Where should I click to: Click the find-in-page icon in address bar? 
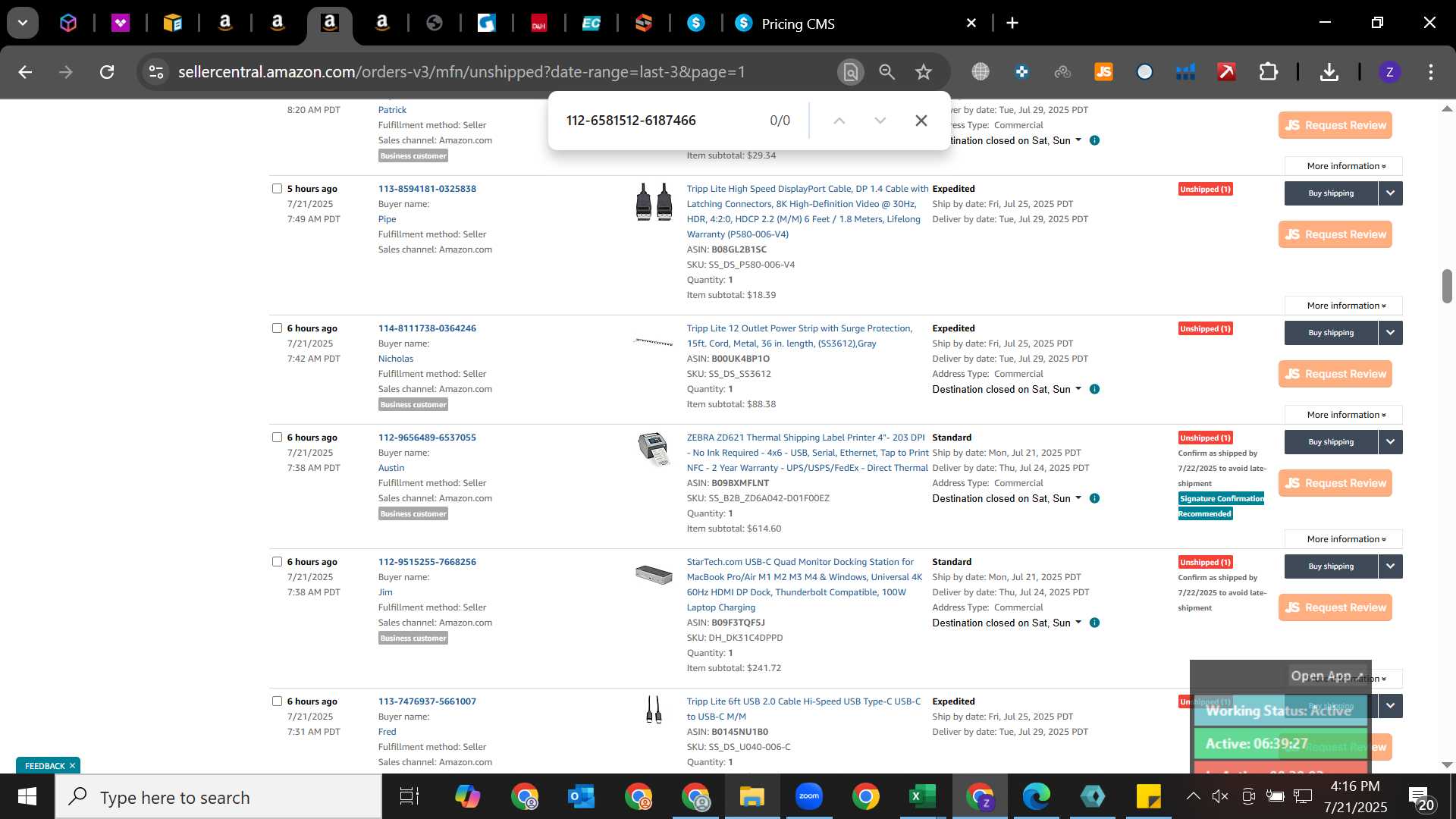click(851, 72)
